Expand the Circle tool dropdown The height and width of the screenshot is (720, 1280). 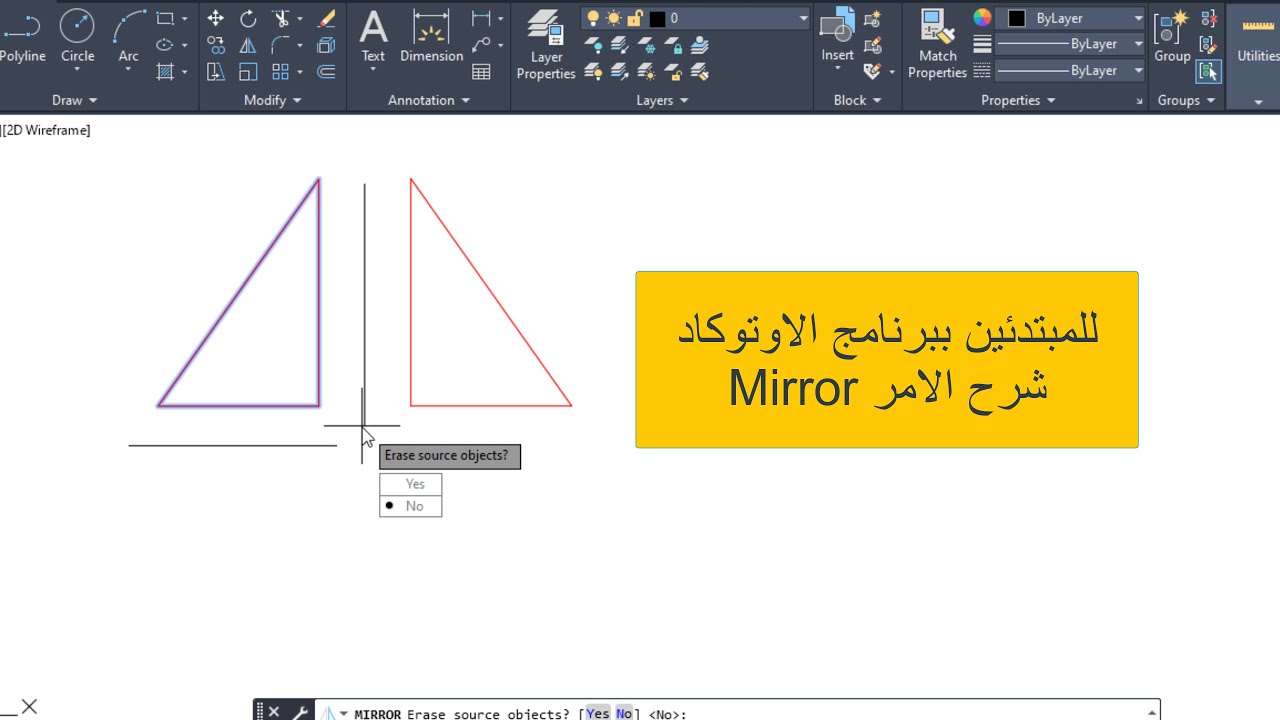(x=77, y=70)
